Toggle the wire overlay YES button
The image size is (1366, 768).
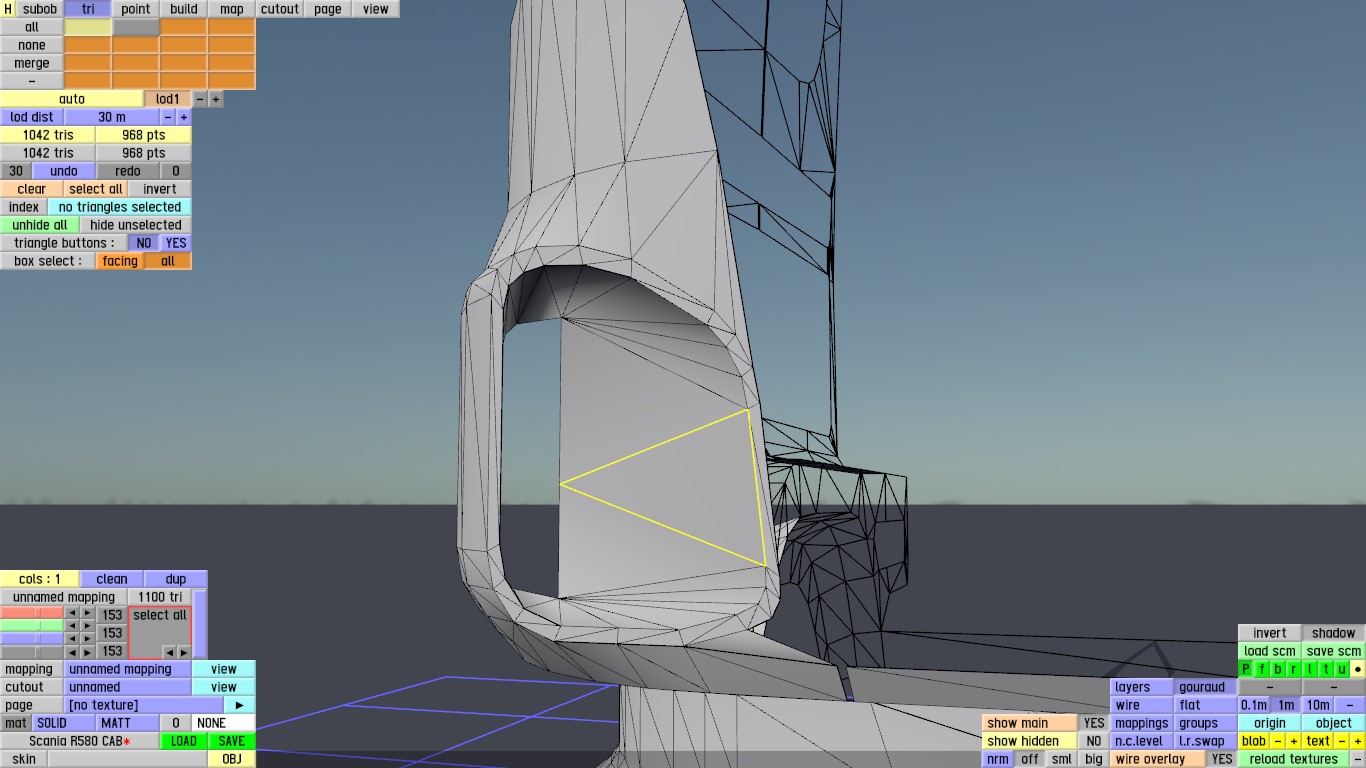pos(1222,759)
